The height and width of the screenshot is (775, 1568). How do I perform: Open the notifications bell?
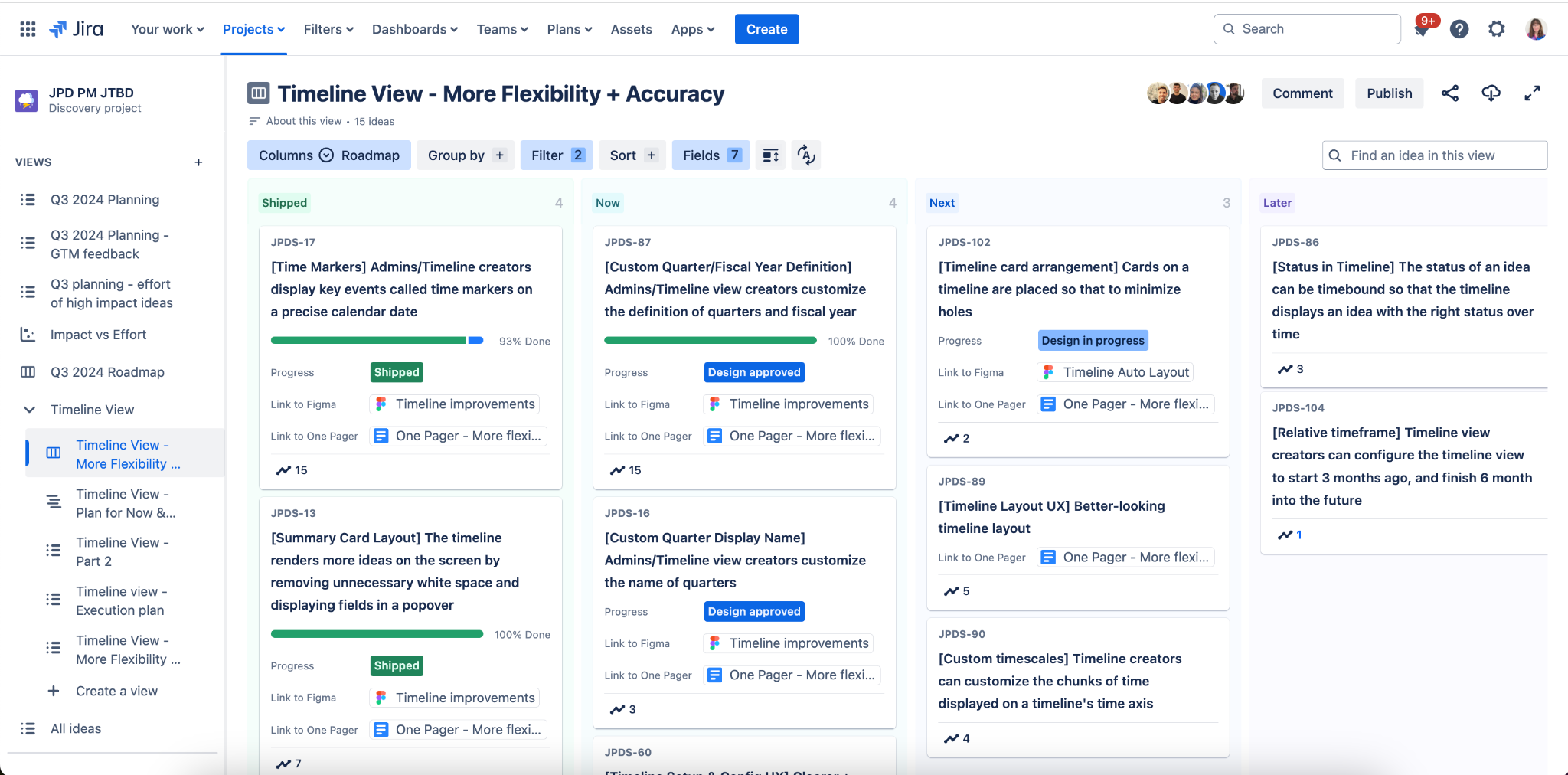tap(1423, 30)
